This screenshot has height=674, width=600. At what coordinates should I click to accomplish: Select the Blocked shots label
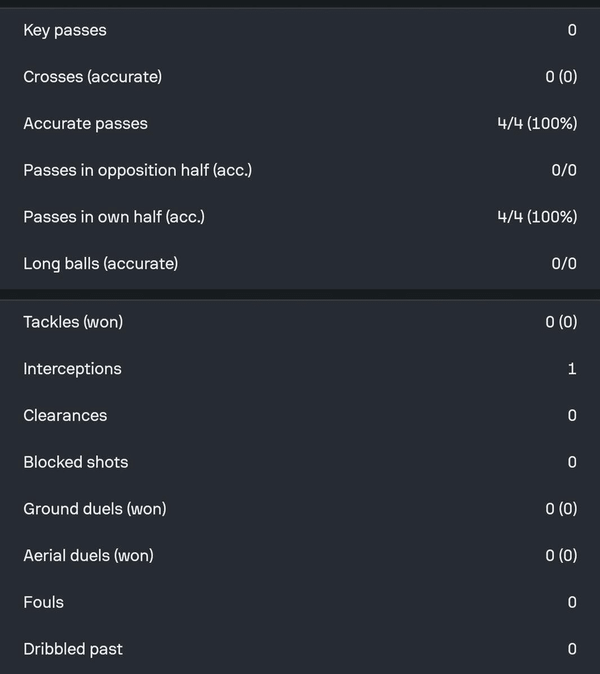pyautogui.click(x=75, y=462)
